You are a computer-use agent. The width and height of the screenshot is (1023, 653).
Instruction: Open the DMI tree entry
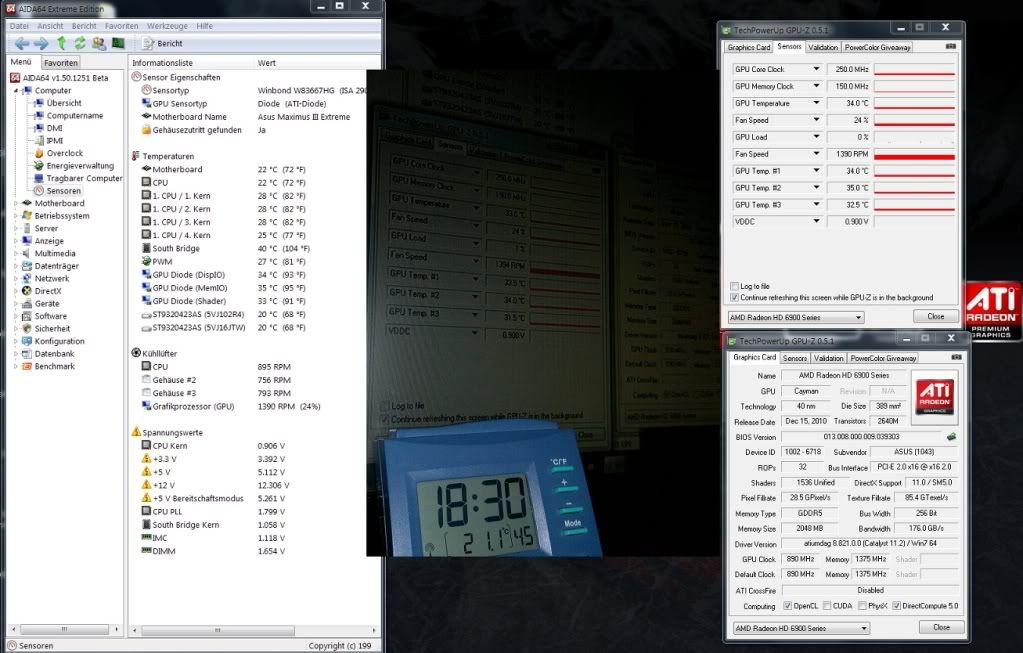coord(55,128)
